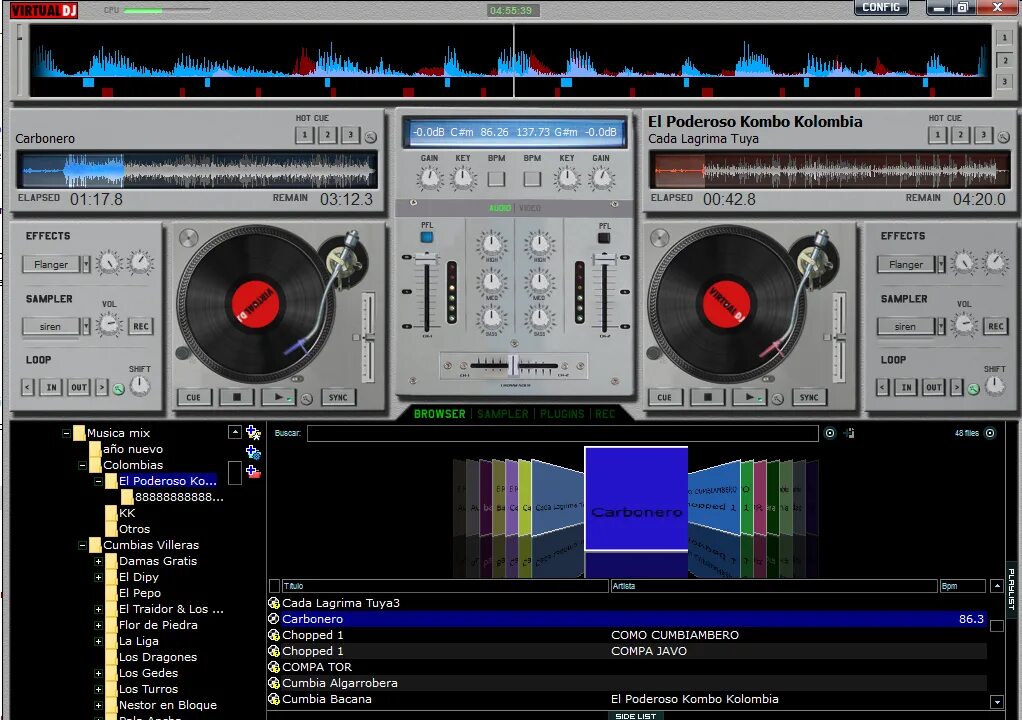Click the right deck hot cue settings icon
This screenshot has height=720, width=1022.
(1004, 137)
